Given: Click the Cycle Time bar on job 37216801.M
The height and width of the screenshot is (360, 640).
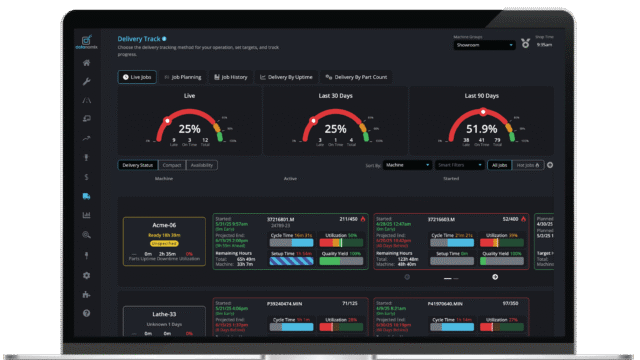Looking at the screenshot, I should point(291,243).
